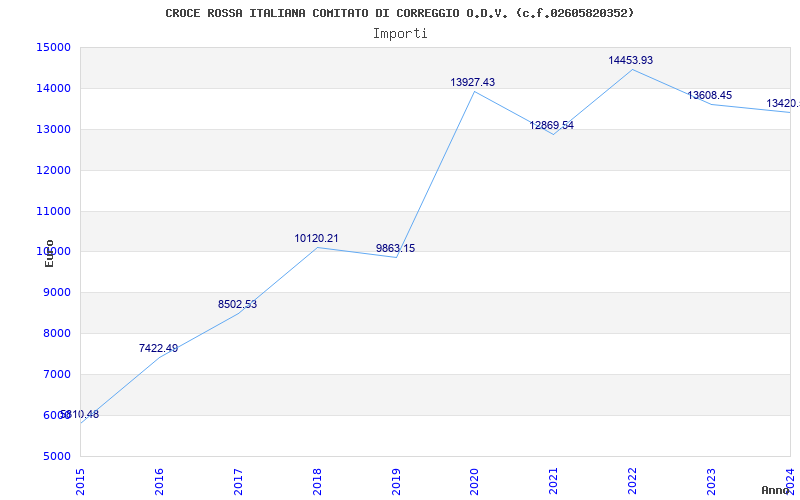Click the 15000 y-axis tick label

[53, 47]
